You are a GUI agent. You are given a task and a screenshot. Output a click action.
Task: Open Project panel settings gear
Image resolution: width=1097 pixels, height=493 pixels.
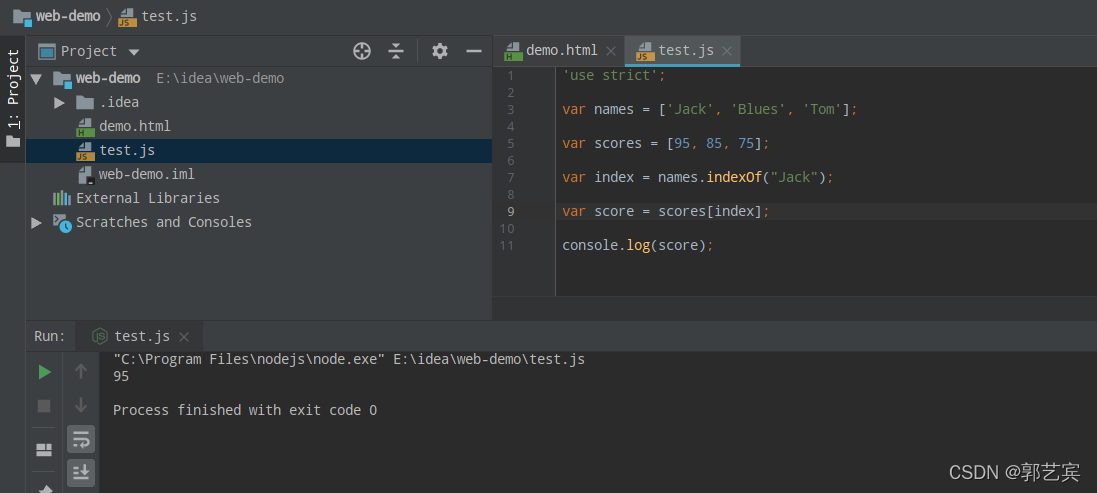439,51
